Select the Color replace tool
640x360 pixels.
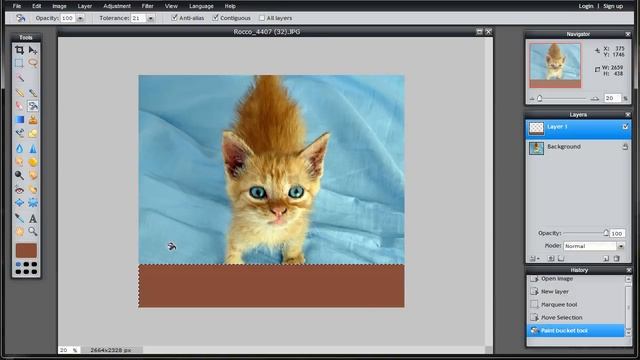(x=19, y=133)
